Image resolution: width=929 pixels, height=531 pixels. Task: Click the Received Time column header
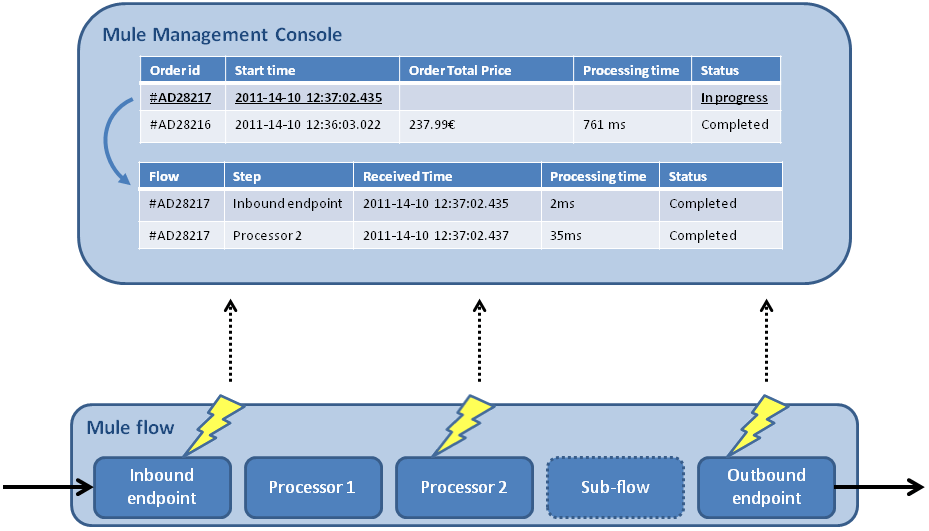408,176
